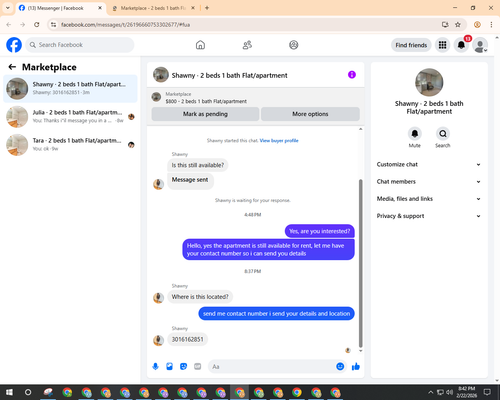Expand Privacy & support section
Screen dimensions: 500x400
click(429, 216)
